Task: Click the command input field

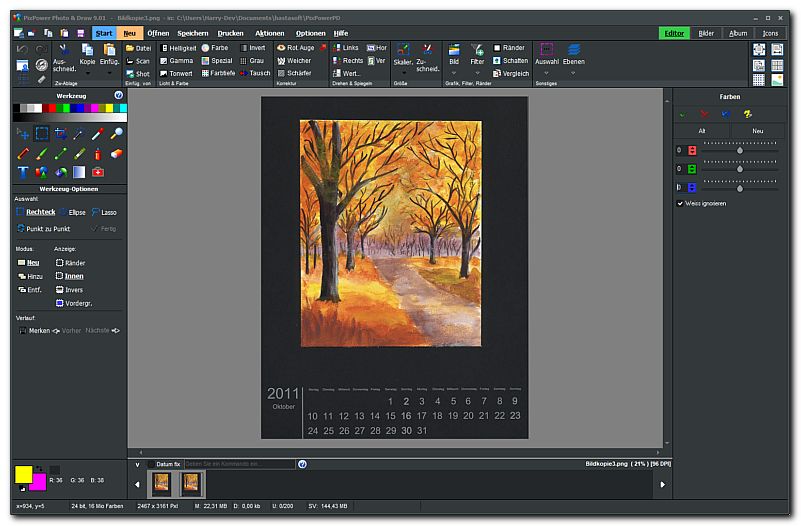Action: click(240, 464)
